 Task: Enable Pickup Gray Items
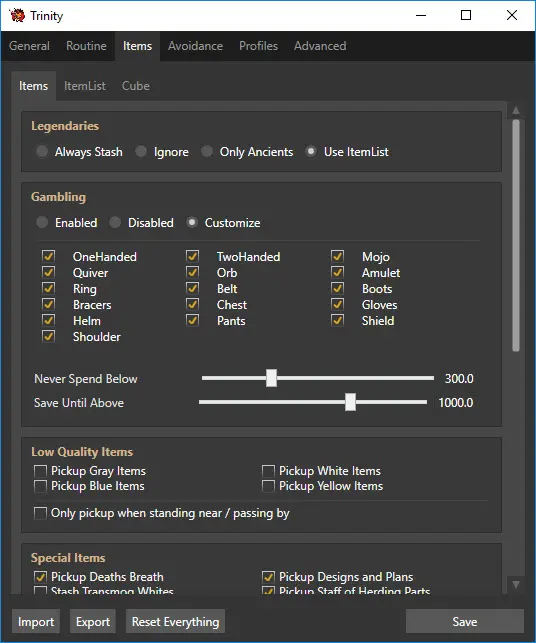(x=40, y=471)
